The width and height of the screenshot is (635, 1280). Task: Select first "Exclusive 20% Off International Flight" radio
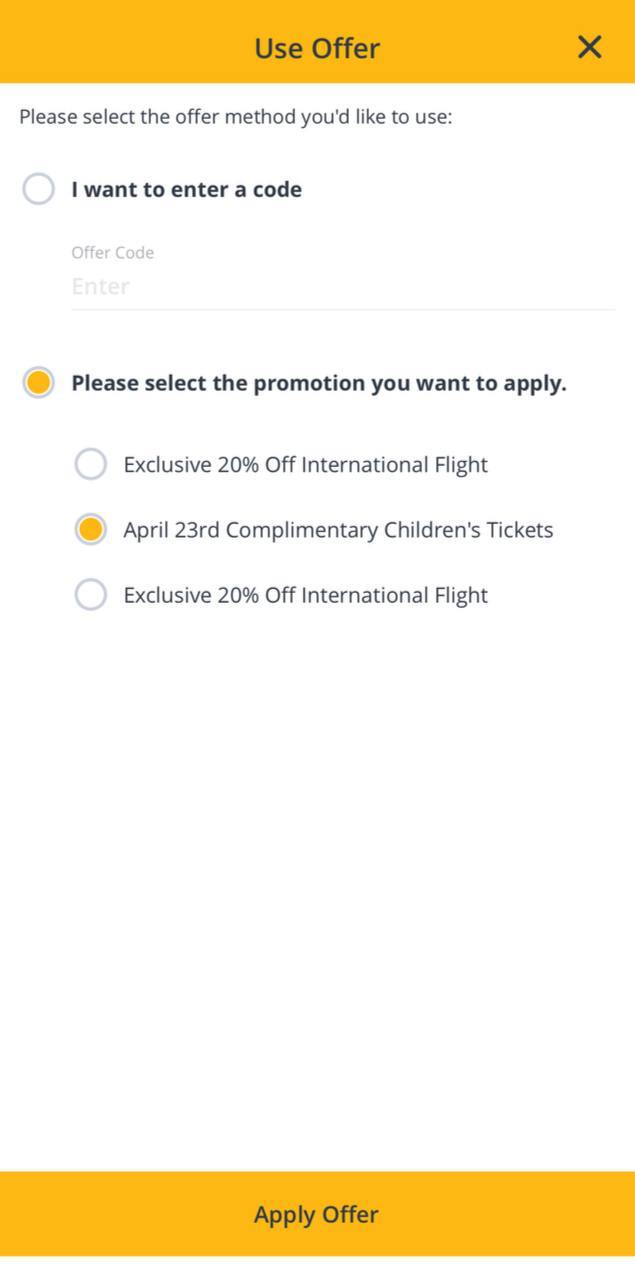tap(91, 464)
